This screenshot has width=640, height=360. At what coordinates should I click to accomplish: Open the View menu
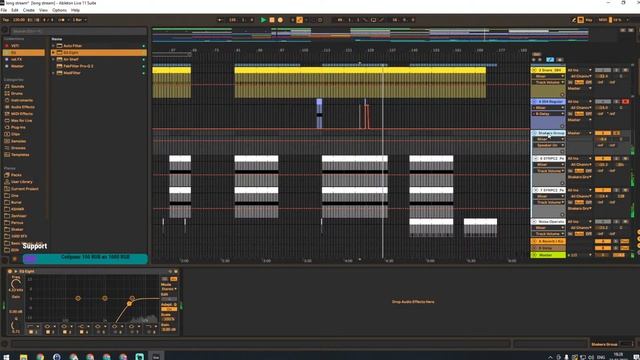coord(43,10)
